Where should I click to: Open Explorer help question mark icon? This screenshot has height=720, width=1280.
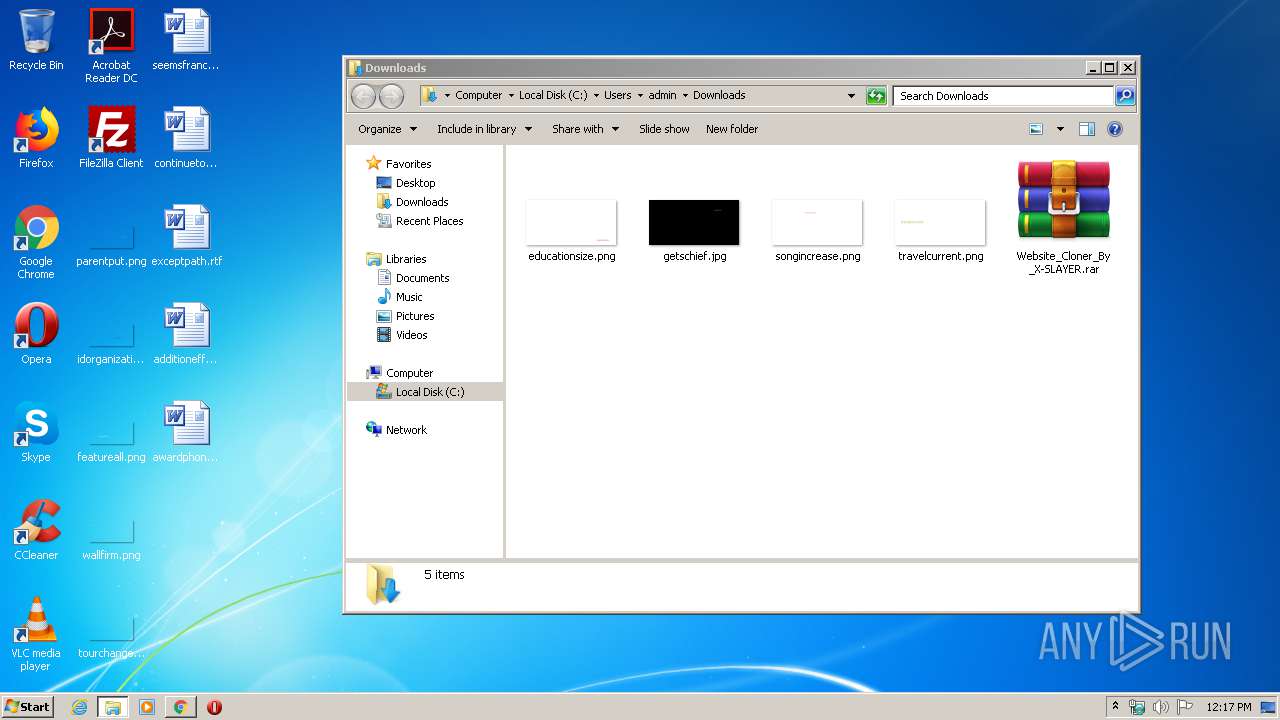1115,129
